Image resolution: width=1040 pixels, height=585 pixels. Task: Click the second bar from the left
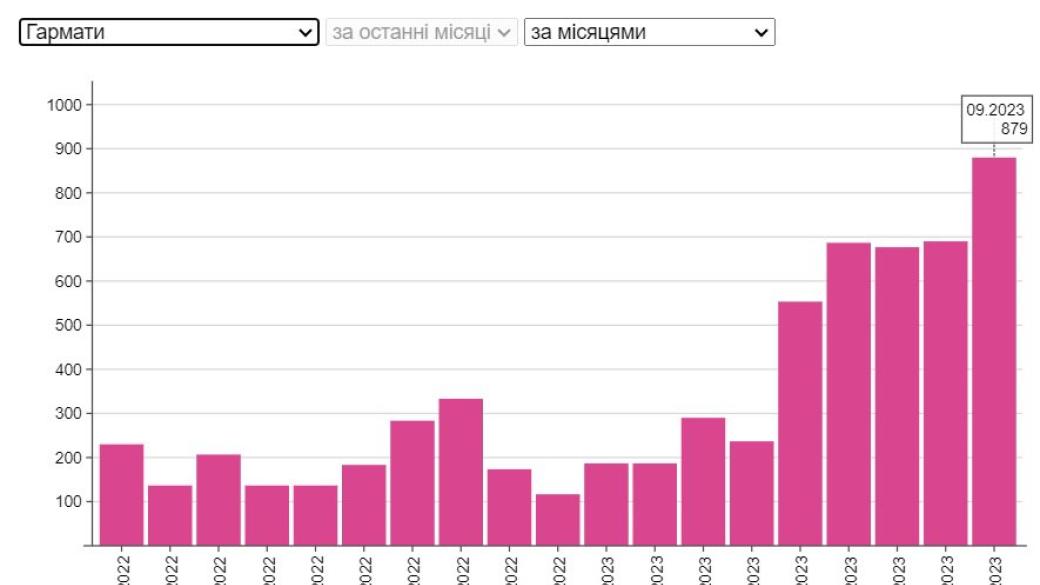pos(170,515)
